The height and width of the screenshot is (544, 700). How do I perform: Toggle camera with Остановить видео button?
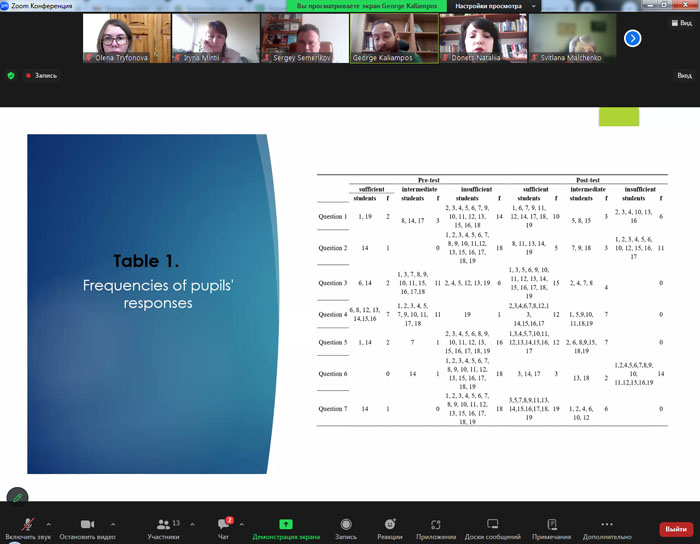coord(86,524)
